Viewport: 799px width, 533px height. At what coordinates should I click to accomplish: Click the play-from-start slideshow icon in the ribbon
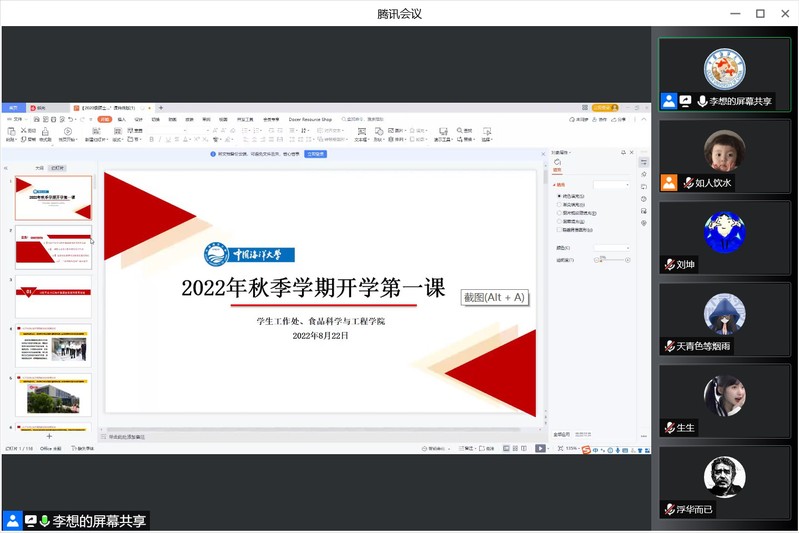pyautogui.click(x=68, y=131)
